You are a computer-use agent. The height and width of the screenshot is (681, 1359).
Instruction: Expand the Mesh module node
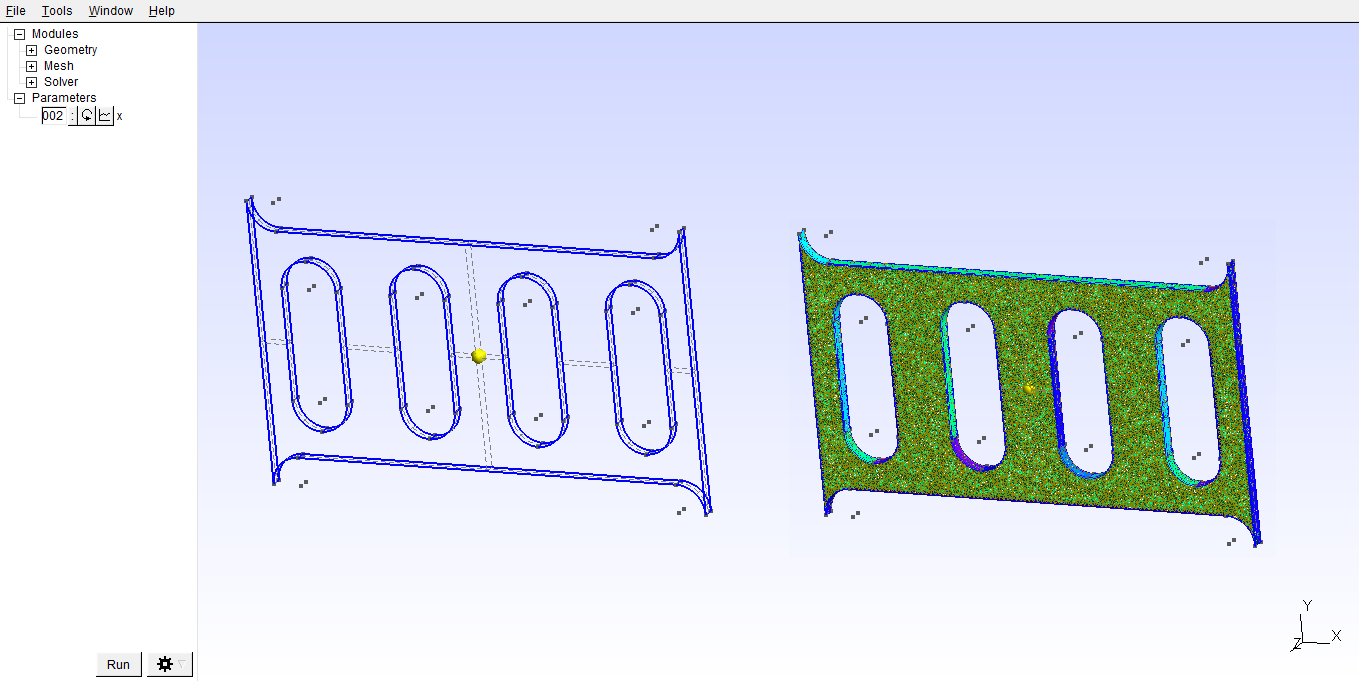pyautogui.click(x=32, y=66)
